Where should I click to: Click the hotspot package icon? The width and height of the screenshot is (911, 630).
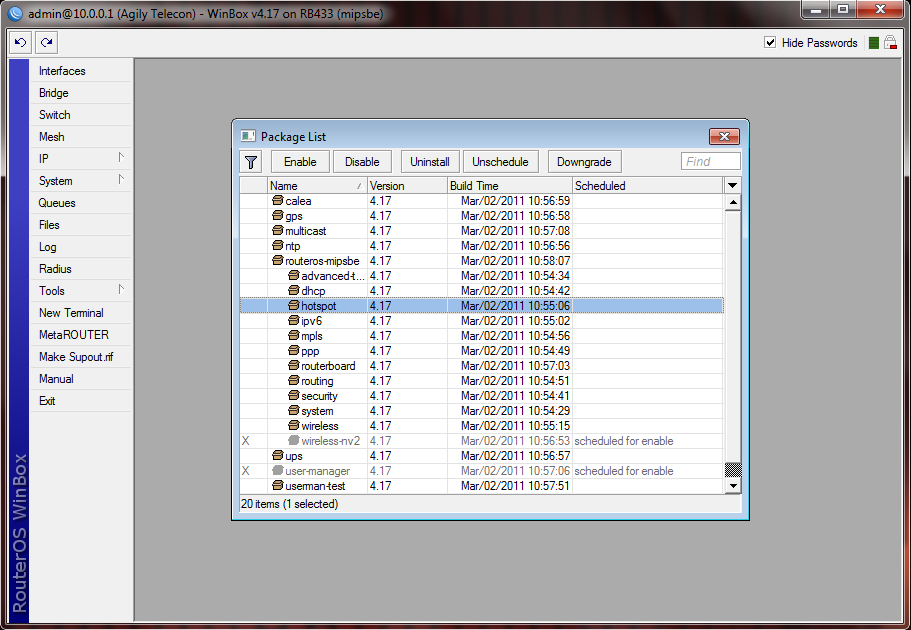coord(294,306)
